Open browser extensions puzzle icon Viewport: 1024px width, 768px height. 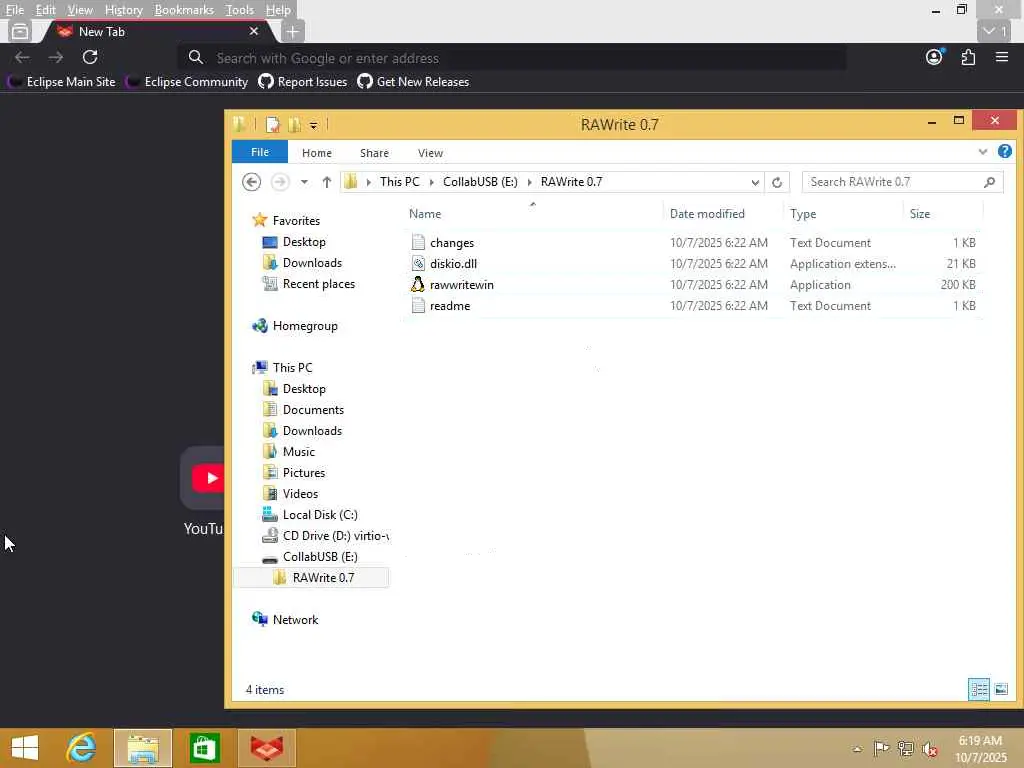[968, 57]
